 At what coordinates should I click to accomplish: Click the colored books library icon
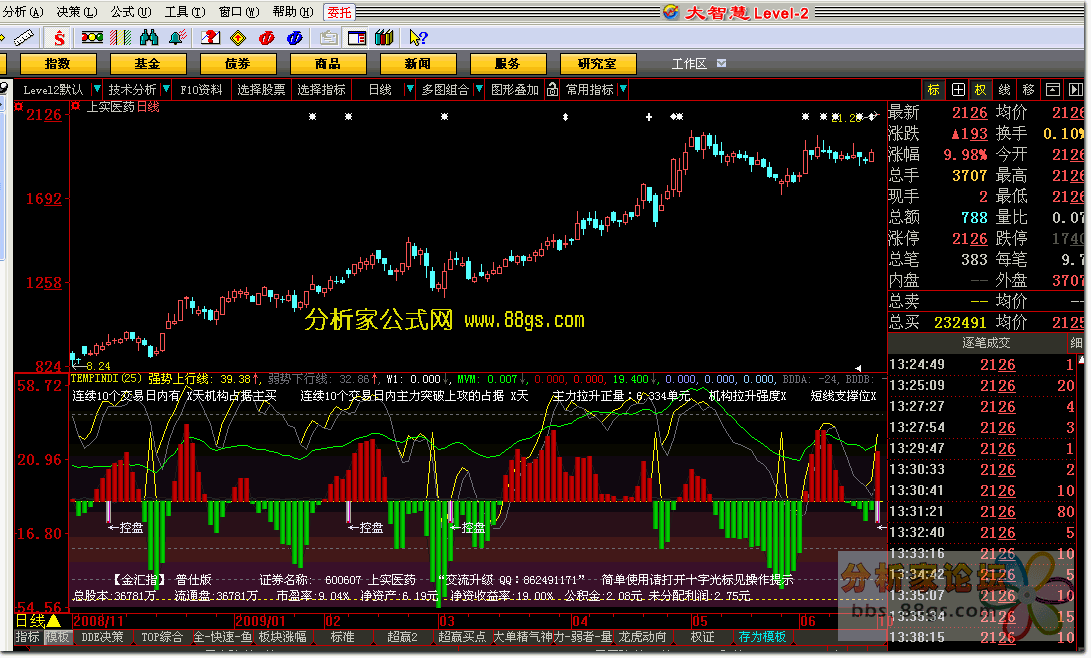384,38
